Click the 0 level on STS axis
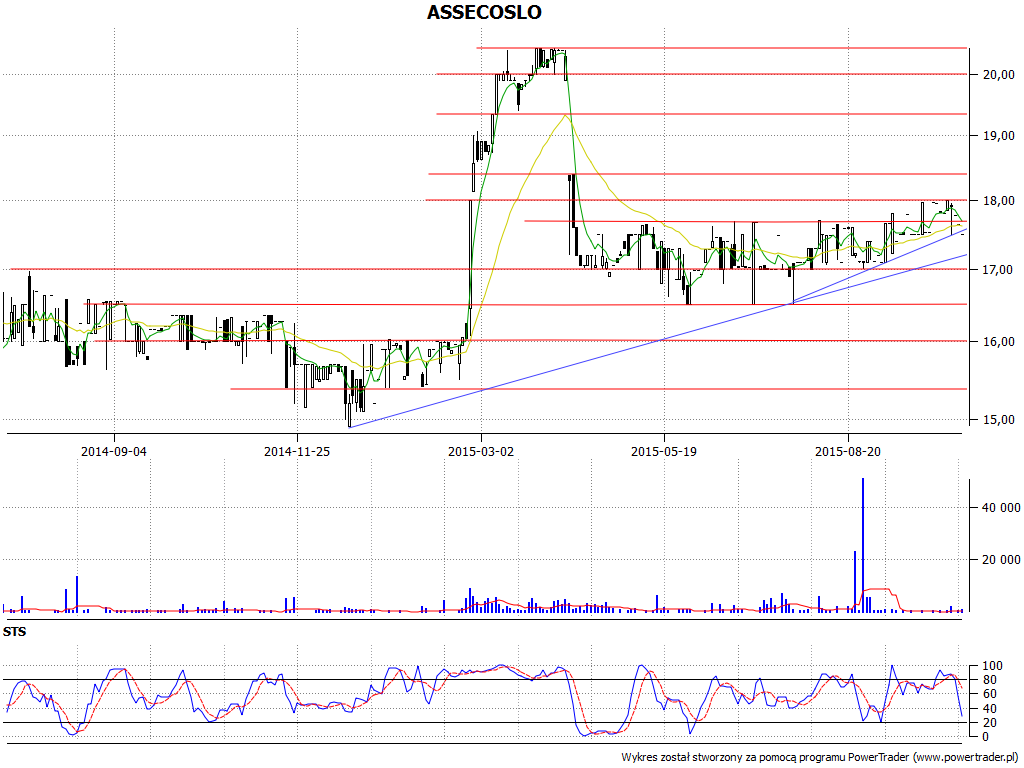1024x768 pixels. (986, 737)
